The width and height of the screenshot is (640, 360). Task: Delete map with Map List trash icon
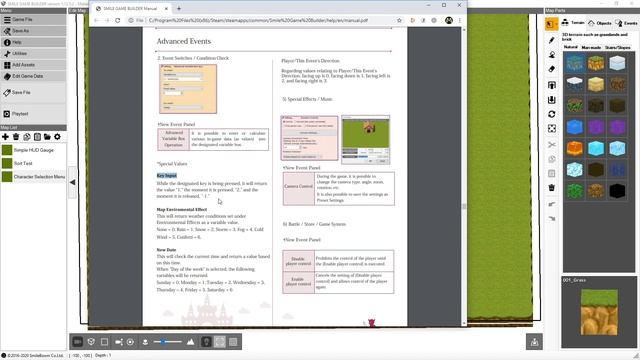click(16, 137)
